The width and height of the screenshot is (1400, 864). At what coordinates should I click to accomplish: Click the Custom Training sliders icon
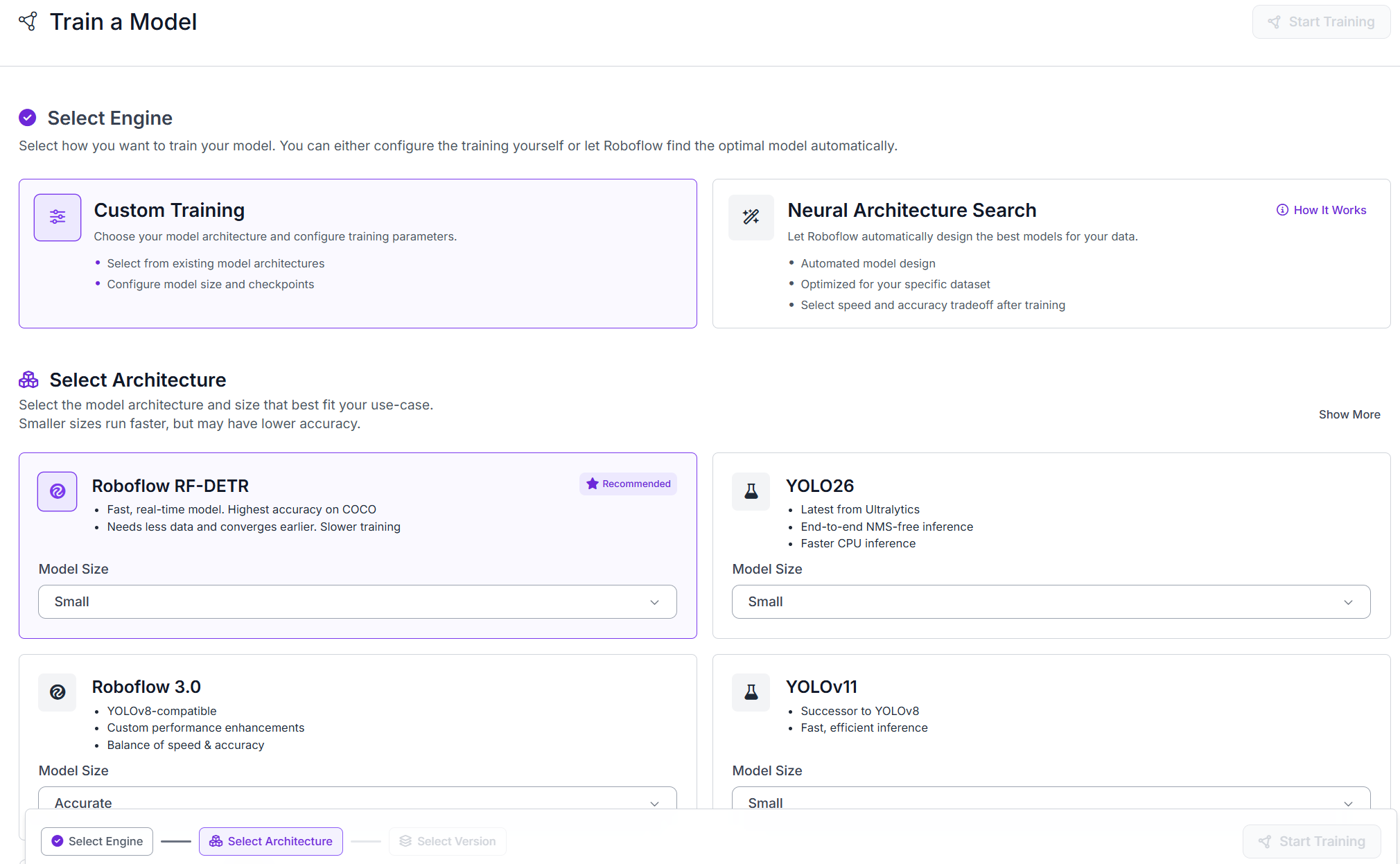[58, 218]
